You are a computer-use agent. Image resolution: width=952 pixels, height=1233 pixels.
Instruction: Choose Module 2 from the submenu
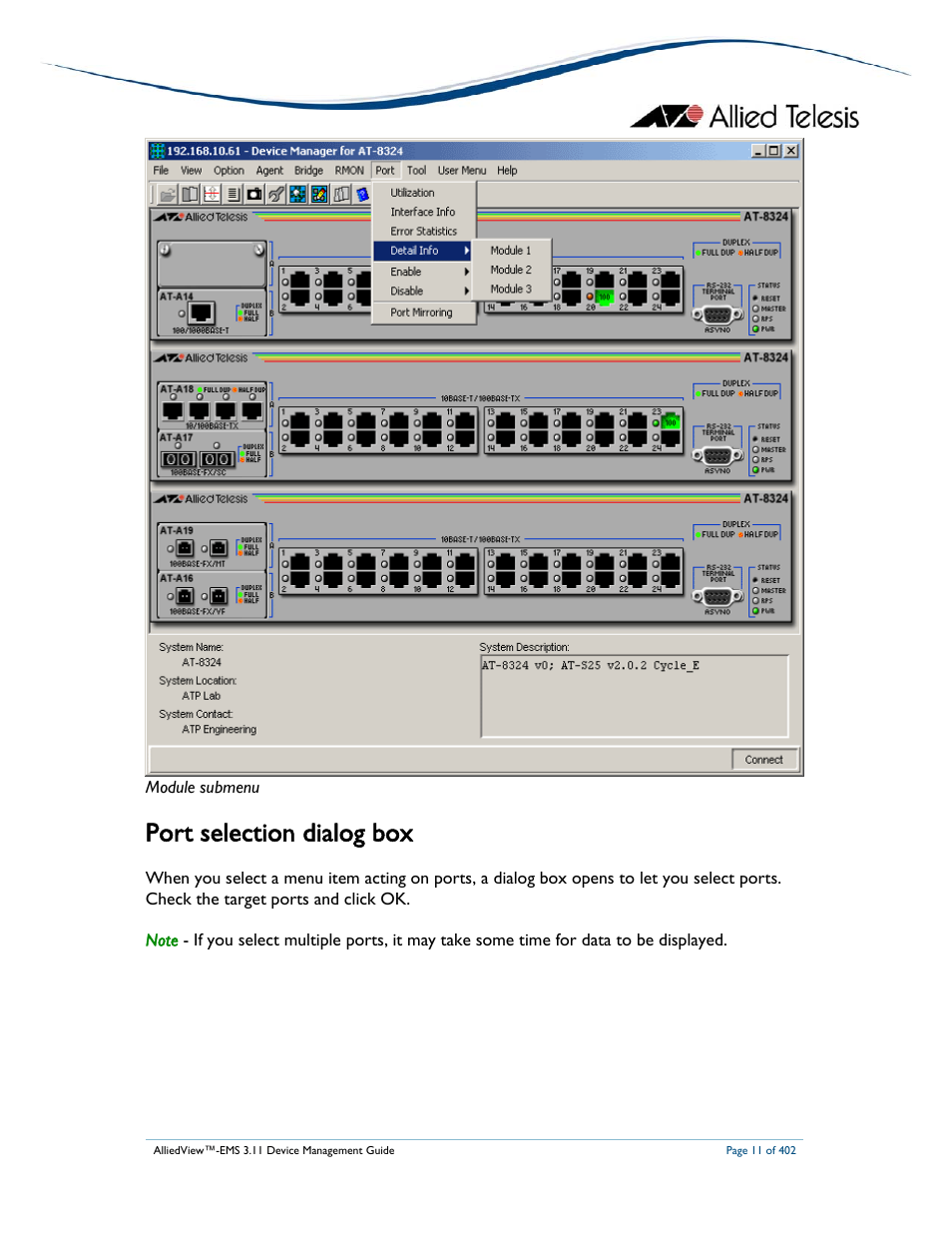[511, 270]
